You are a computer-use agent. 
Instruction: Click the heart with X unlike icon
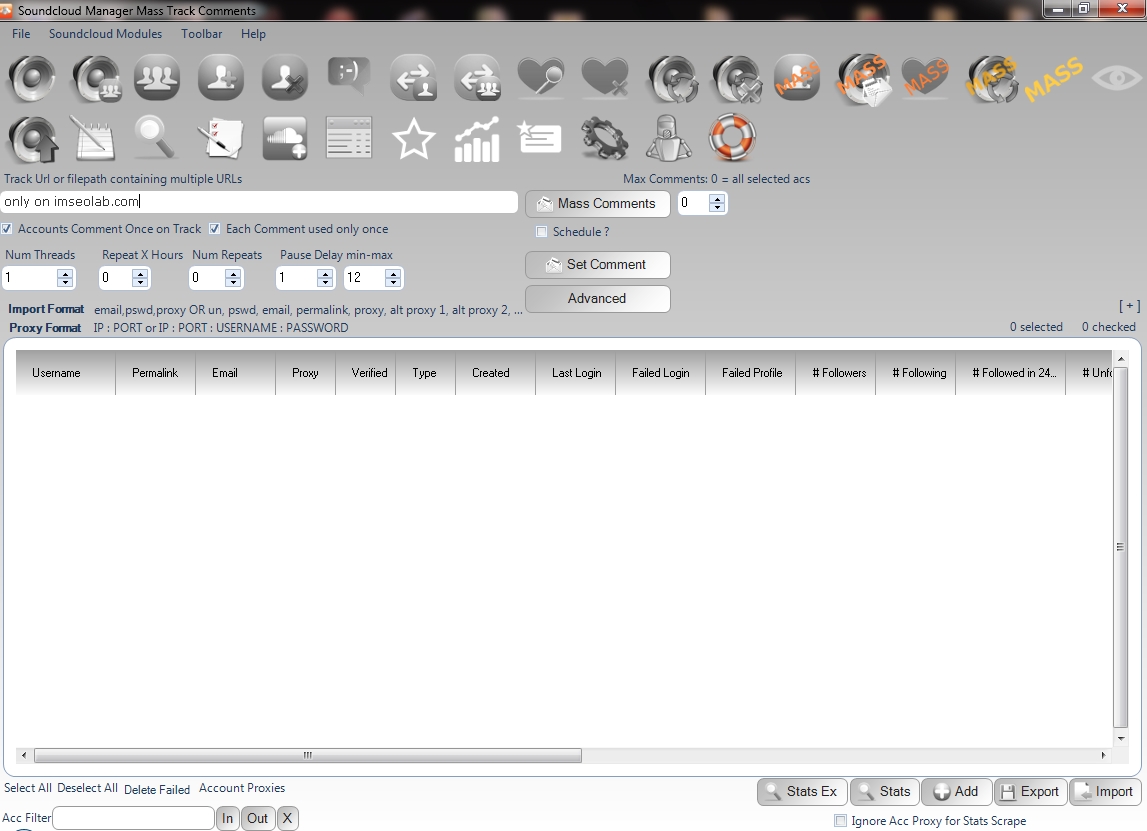(605, 78)
